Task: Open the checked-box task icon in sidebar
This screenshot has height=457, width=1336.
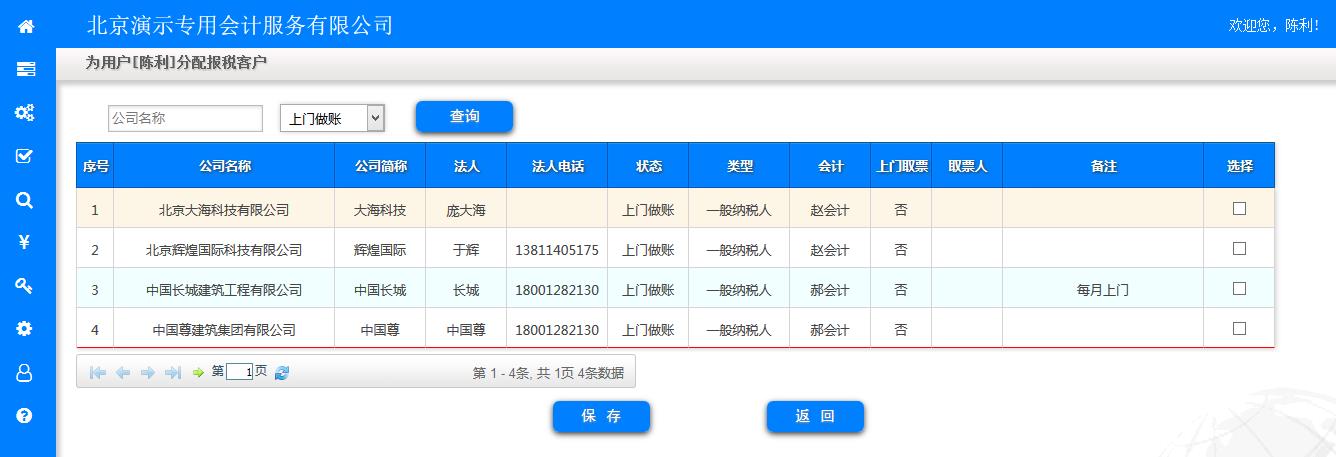Action: point(25,156)
